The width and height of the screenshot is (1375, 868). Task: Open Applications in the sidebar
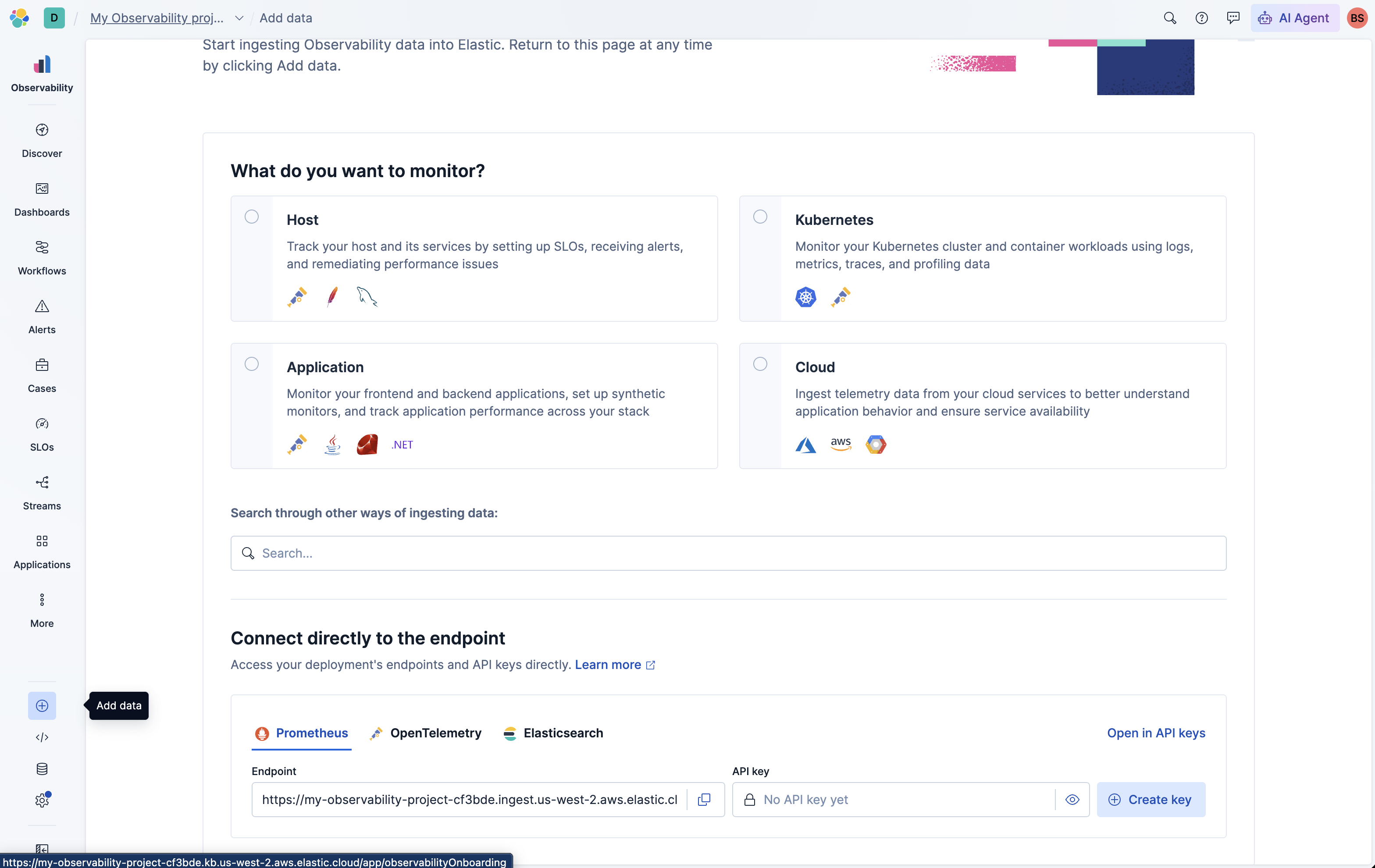tap(42, 552)
